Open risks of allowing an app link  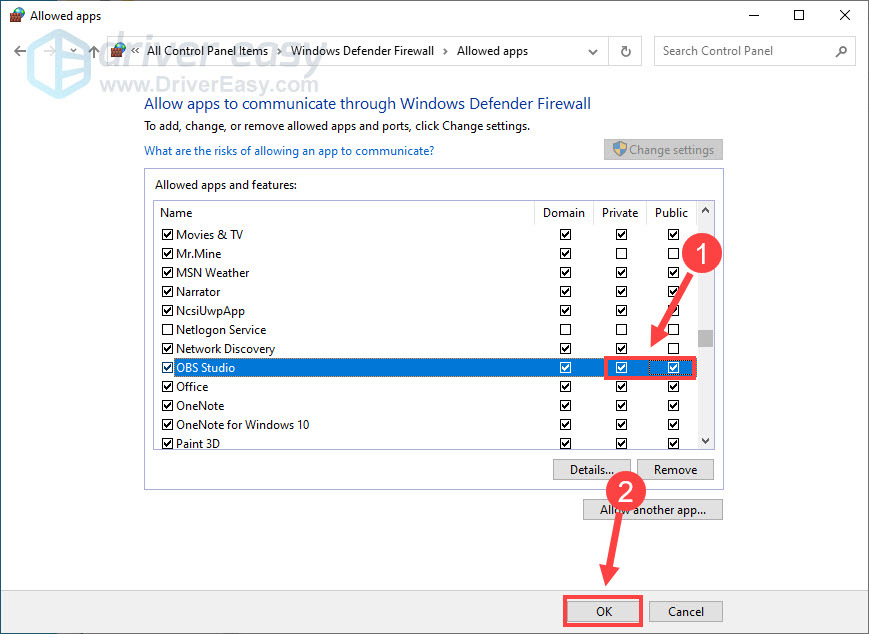(289, 151)
